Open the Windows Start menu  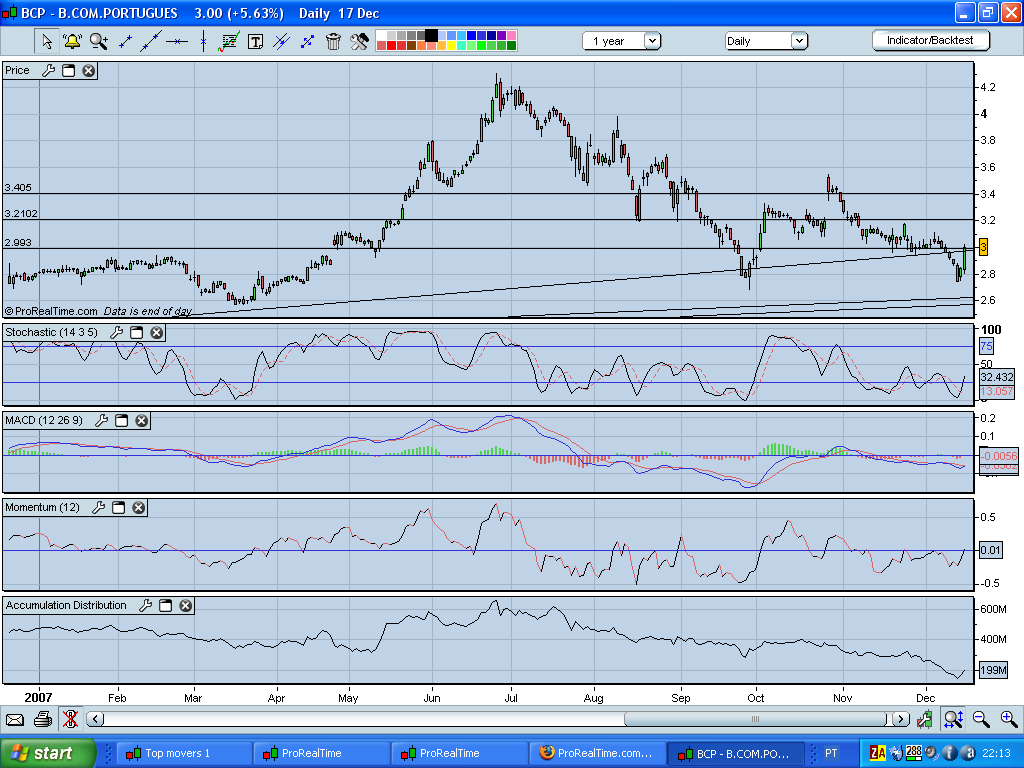click(47, 753)
